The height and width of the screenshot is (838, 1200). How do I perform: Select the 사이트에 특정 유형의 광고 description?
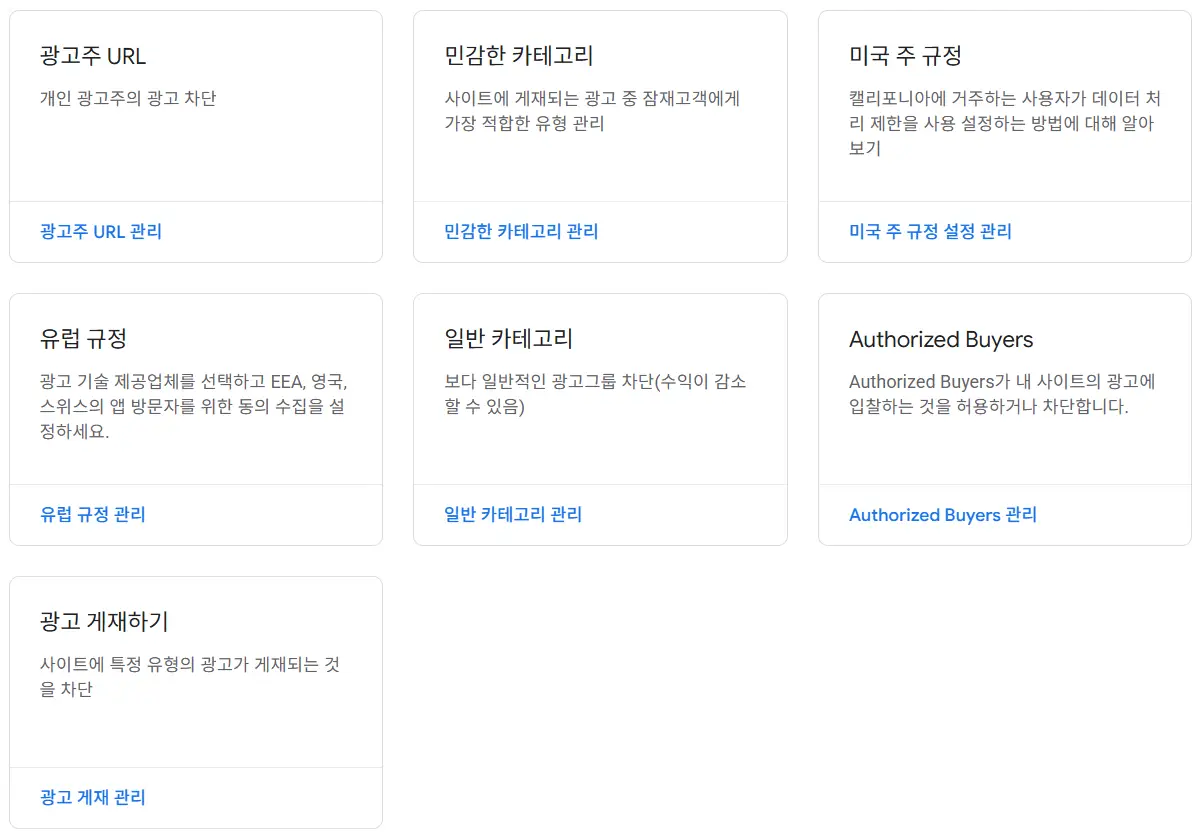coord(190,677)
